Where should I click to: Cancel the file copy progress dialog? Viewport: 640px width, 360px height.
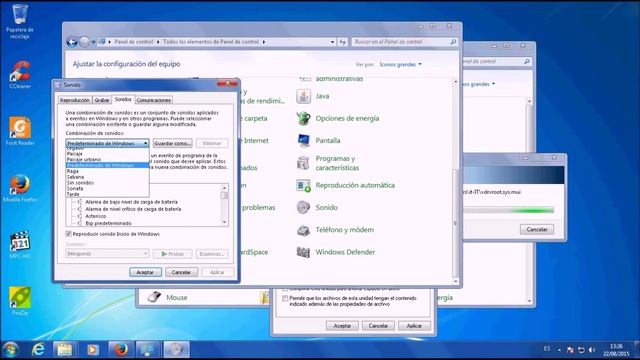click(x=537, y=229)
